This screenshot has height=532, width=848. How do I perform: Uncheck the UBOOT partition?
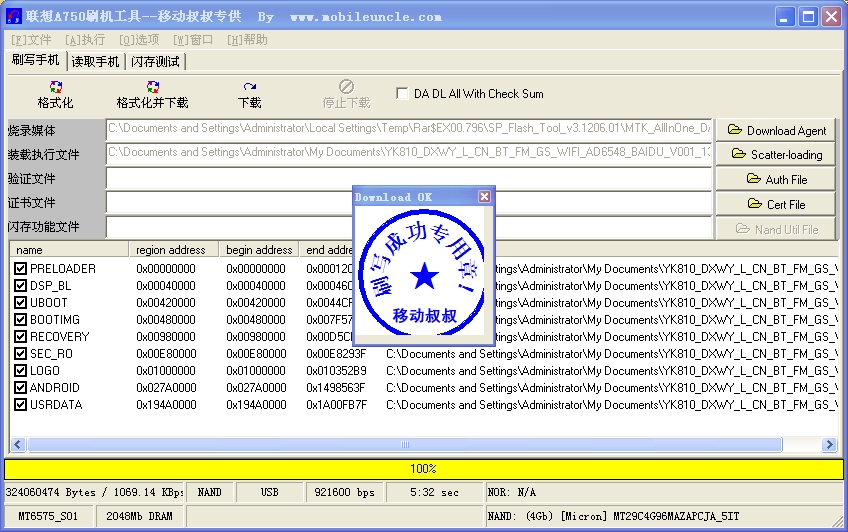[21, 303]
